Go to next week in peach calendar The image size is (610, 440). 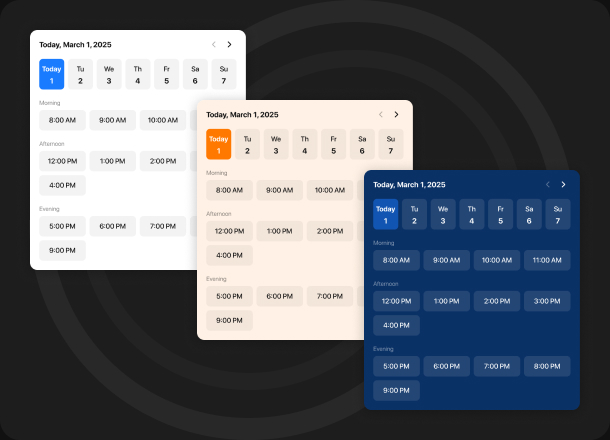396,114
